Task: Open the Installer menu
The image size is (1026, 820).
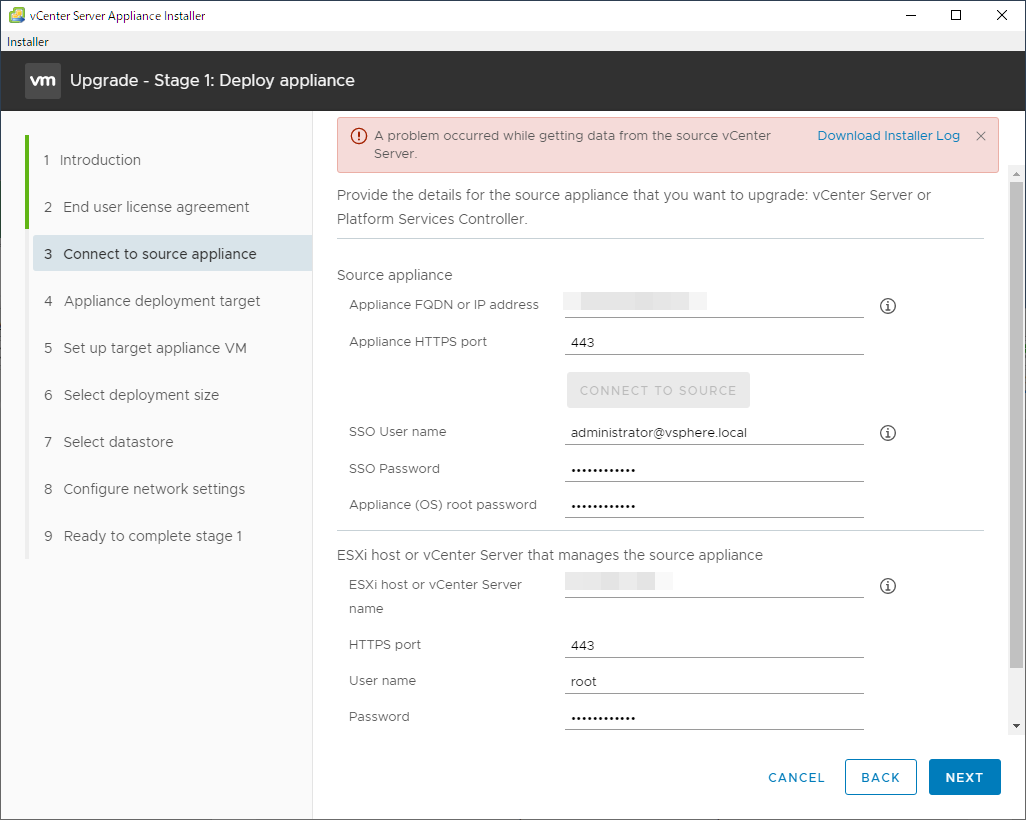Action: pyautogui.click(x=28, y=42)
